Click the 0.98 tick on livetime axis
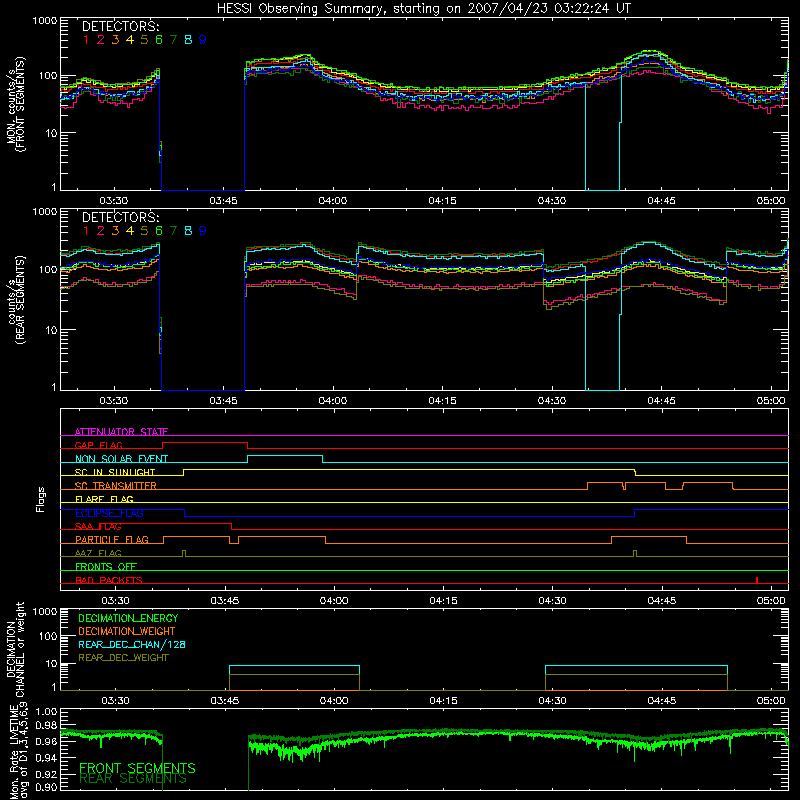 [46, 725]
